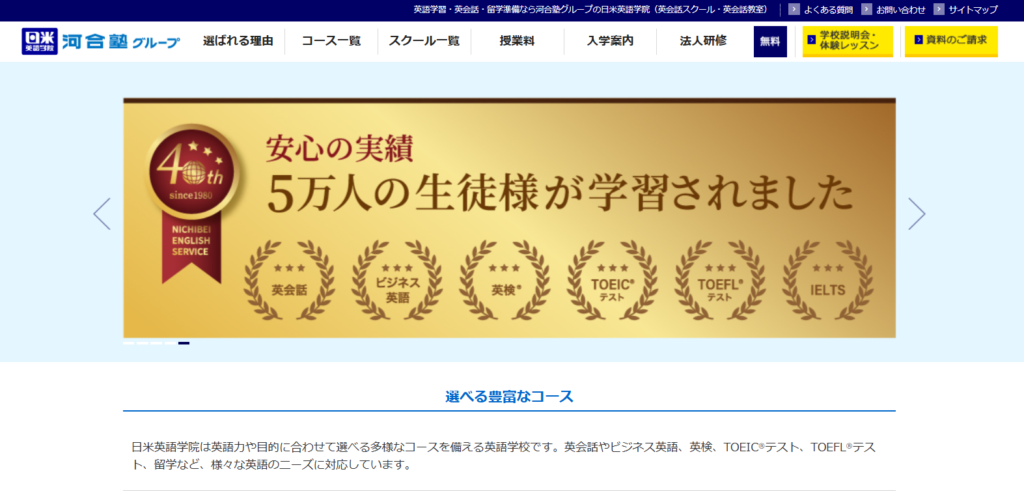The height and width of the screenshot is (491, 1024).
Task: Click the 40th anniversary medal badge
Action: pos(191,172)
